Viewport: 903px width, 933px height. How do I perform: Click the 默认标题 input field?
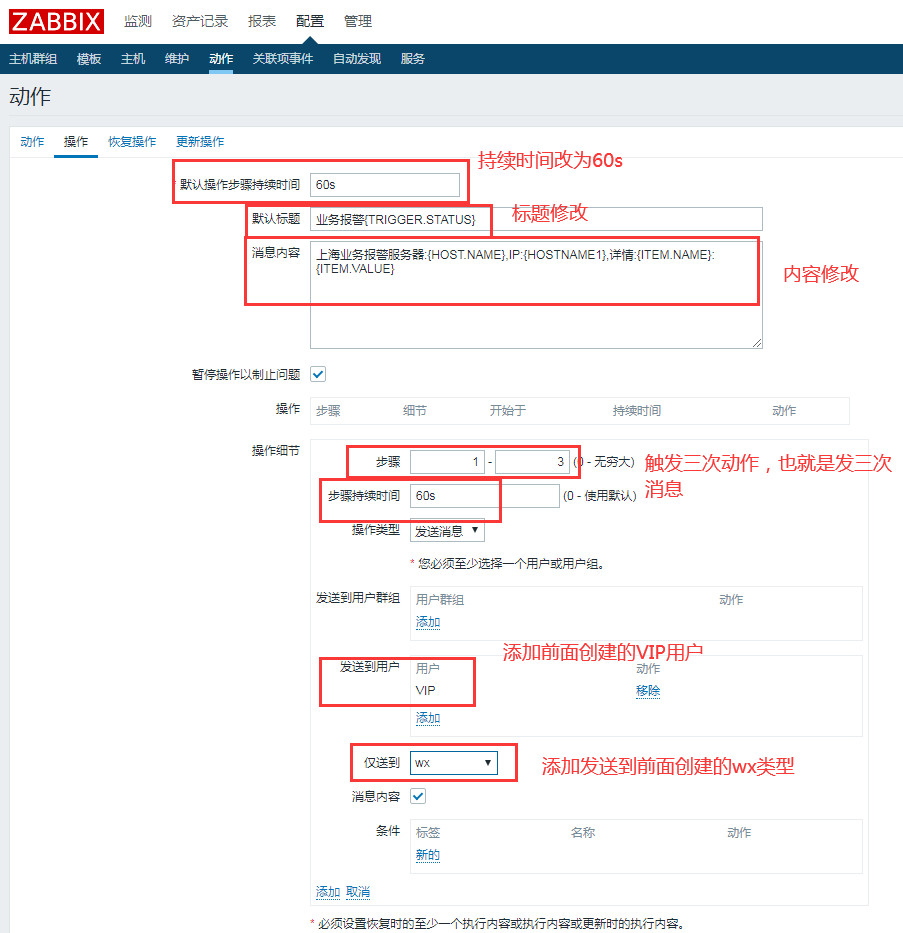click(x=536, y=220)
